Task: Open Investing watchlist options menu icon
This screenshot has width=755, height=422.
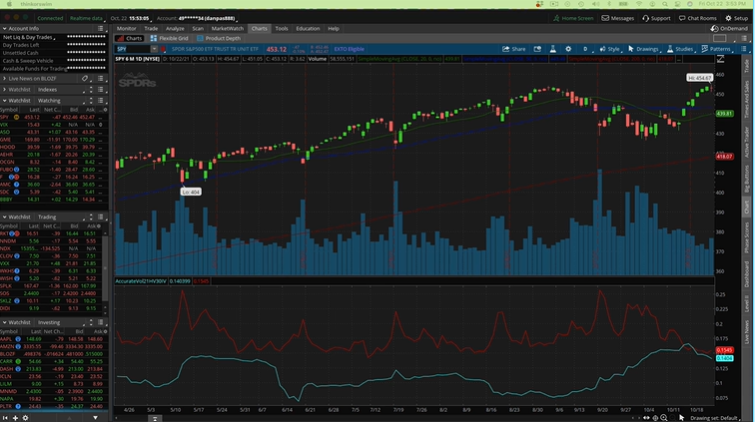Action: point(101,322)
